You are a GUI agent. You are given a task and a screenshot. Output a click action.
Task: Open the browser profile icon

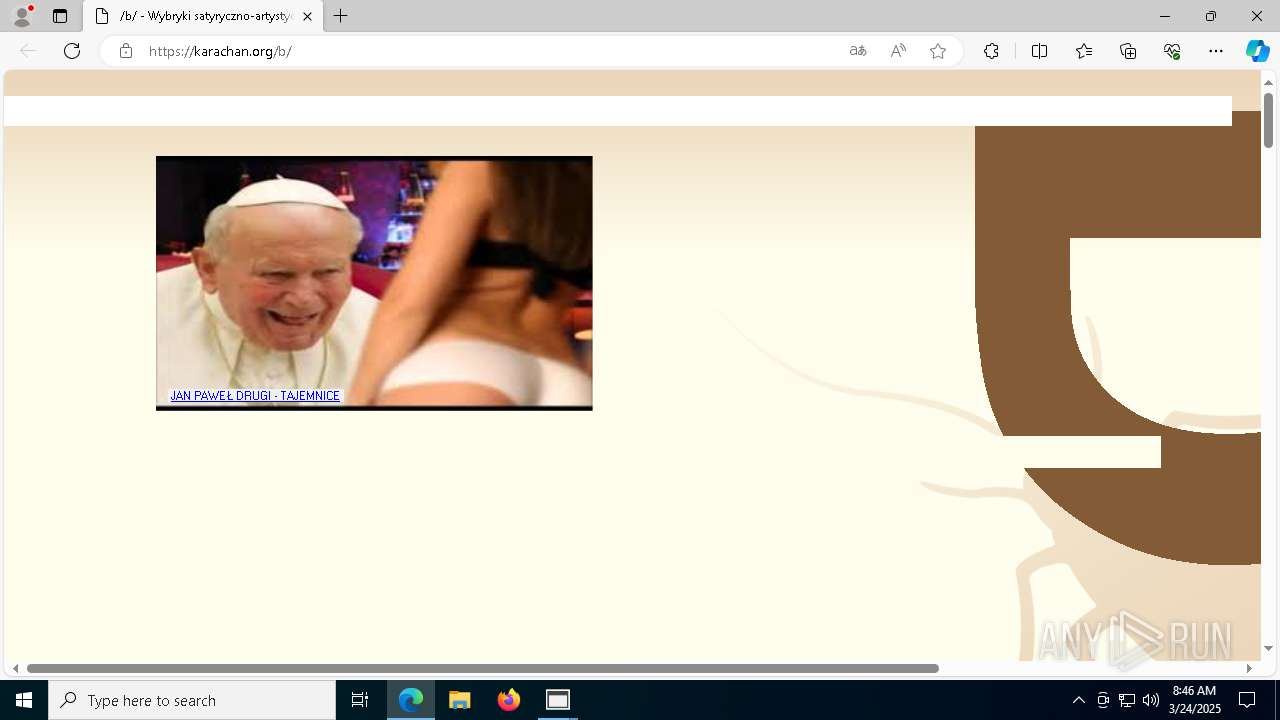22,16
